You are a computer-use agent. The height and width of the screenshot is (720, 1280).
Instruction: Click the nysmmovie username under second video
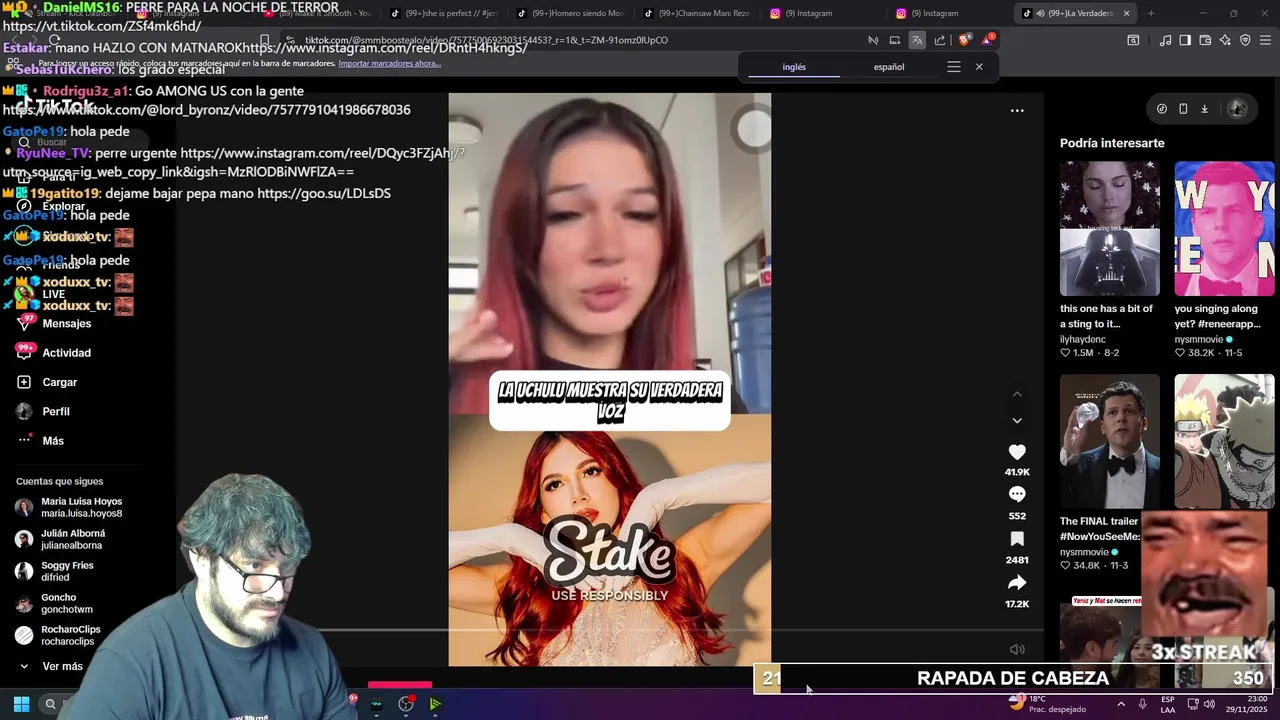tap(1201, 339)
